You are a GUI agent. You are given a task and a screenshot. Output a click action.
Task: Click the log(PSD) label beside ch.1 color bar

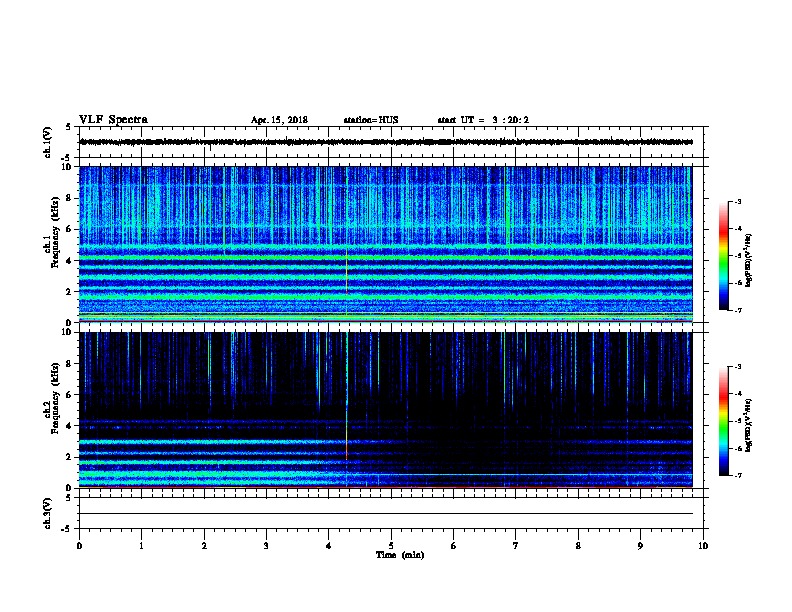(748, 260)
